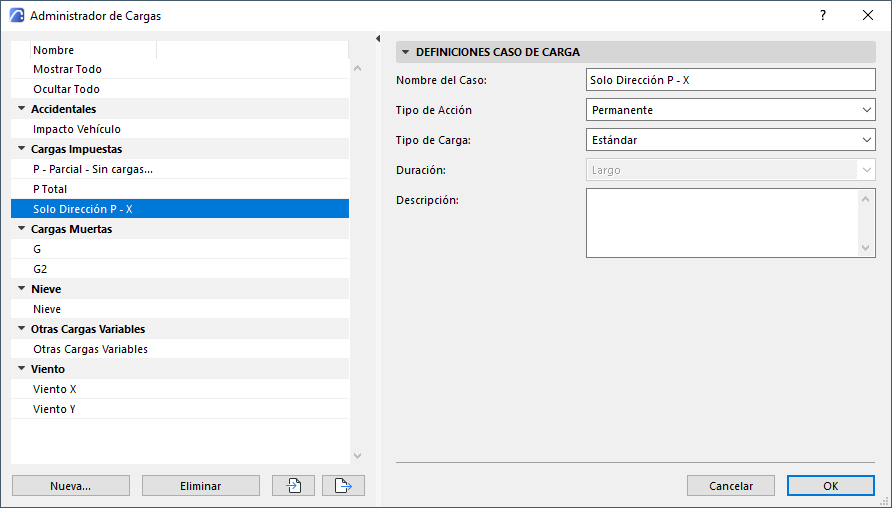
Task: Select Viento X in the list
Action: [55, 389]
